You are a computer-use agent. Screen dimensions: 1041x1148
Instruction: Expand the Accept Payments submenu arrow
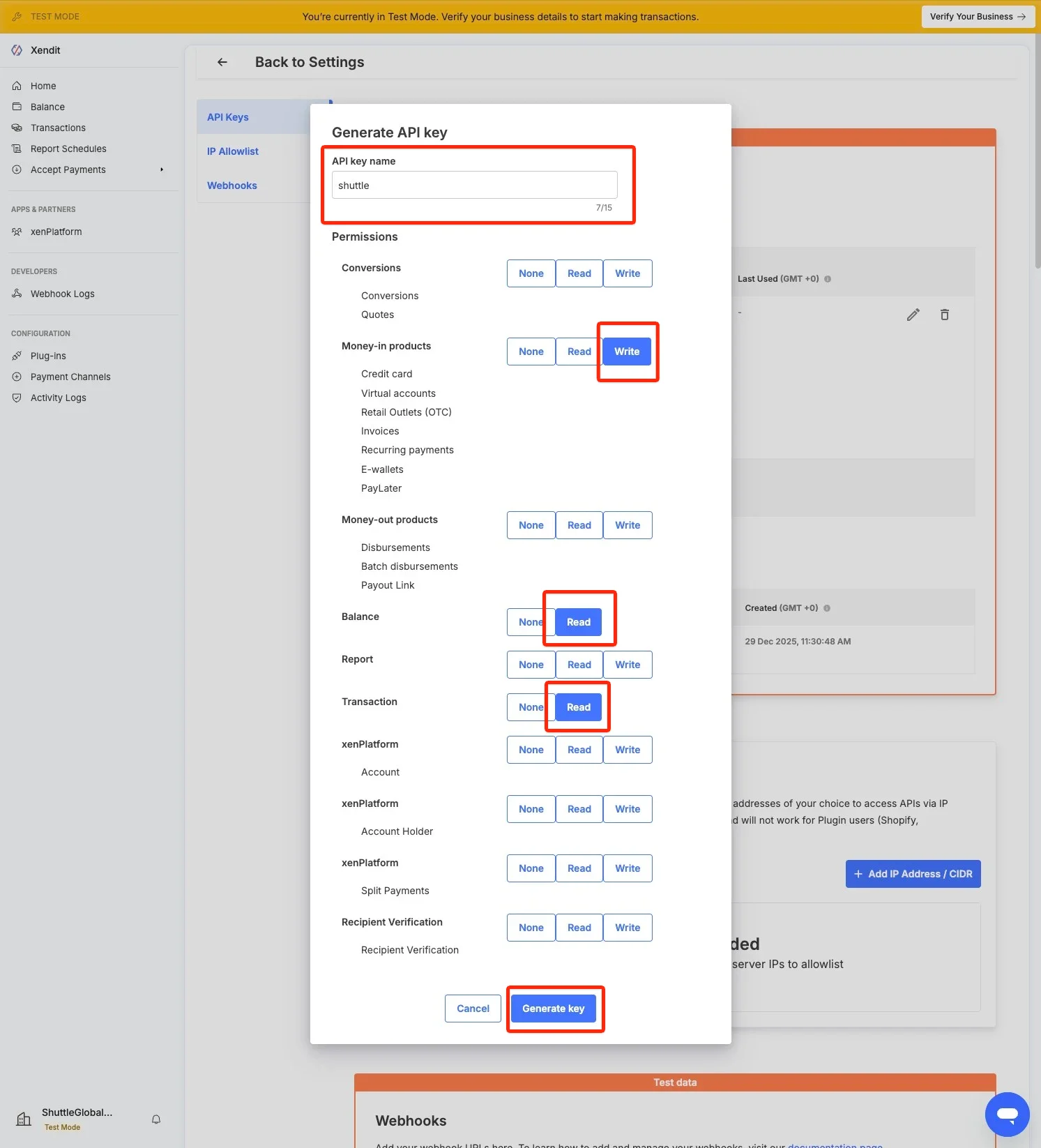tap(162, 169)
